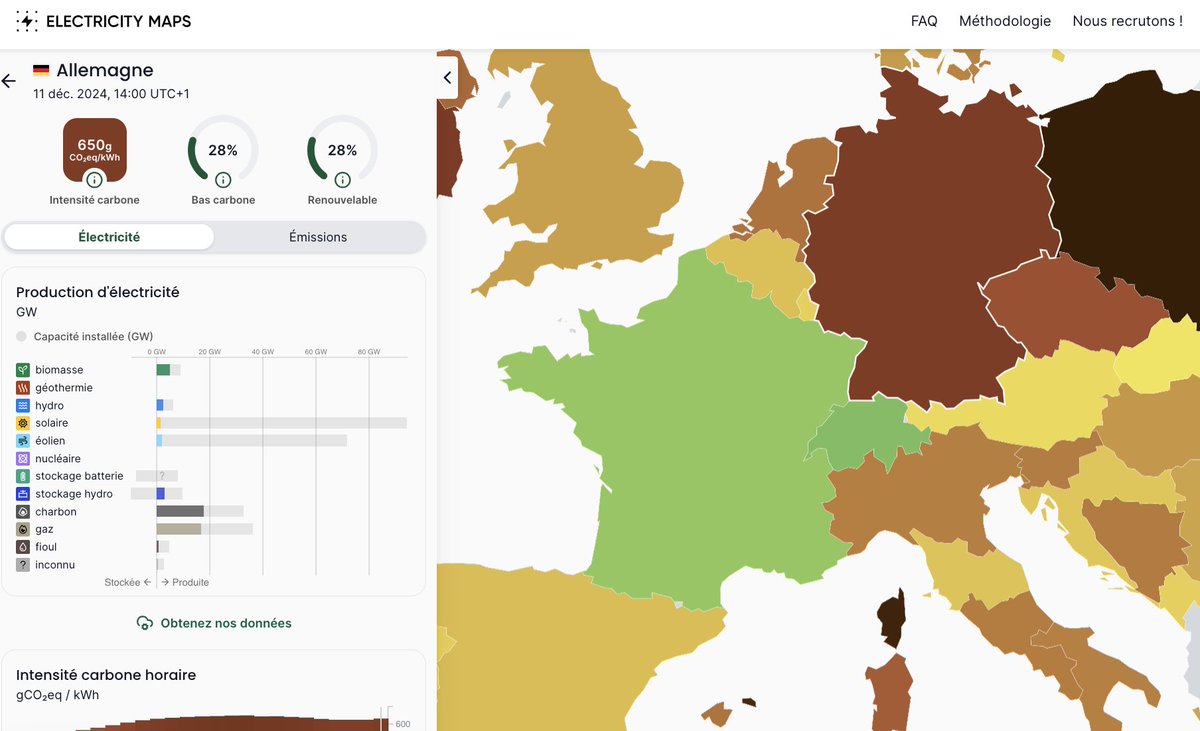
Task: Switch to the Émissions tab
Action: tap(318, 237)
